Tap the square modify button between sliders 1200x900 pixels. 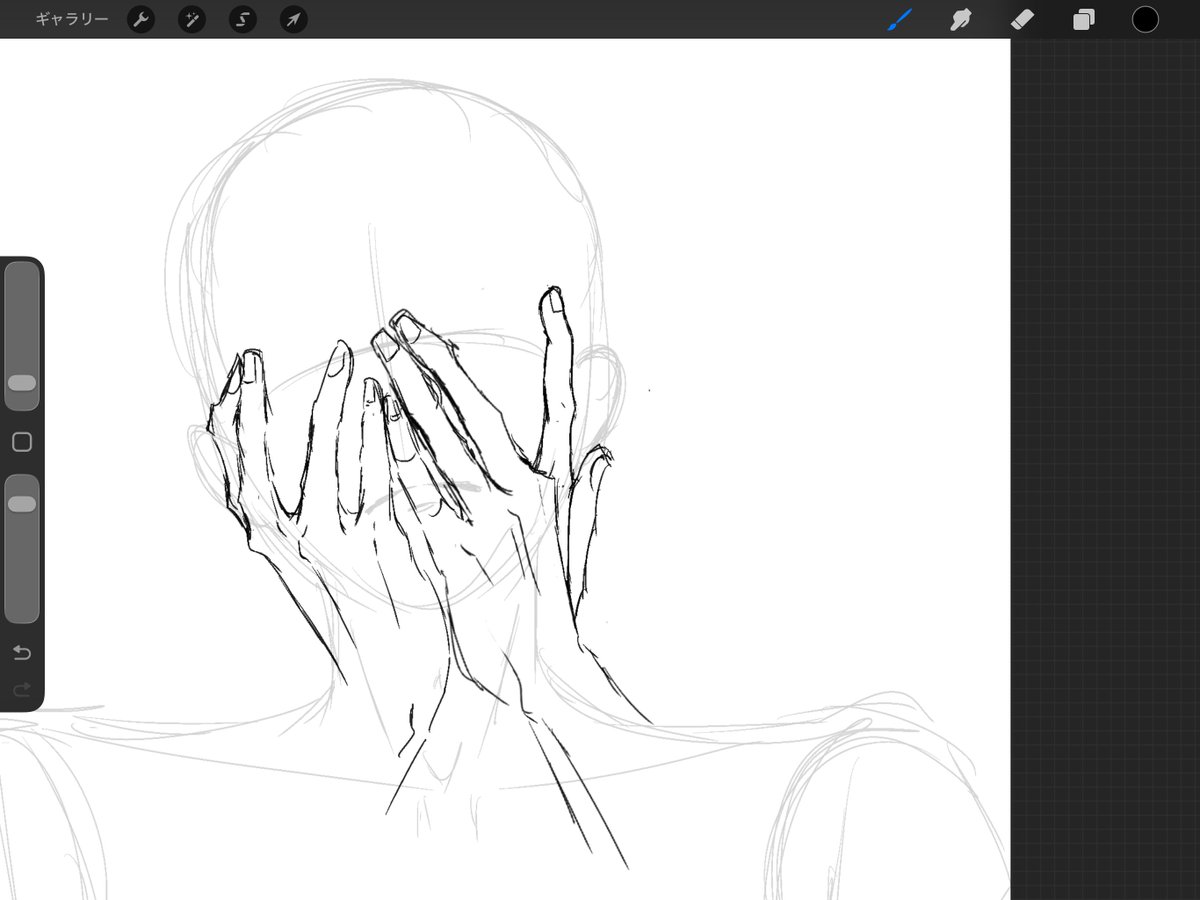coord(22,442)
